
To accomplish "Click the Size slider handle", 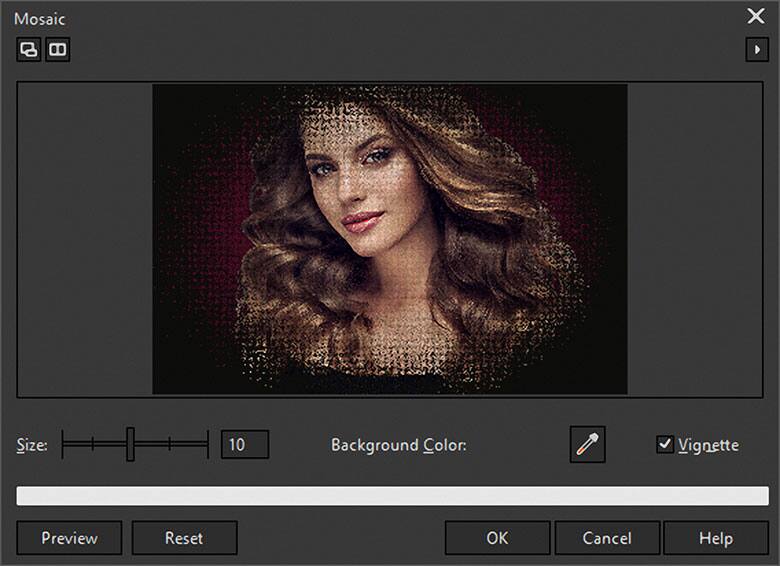I will pos(130,444).
